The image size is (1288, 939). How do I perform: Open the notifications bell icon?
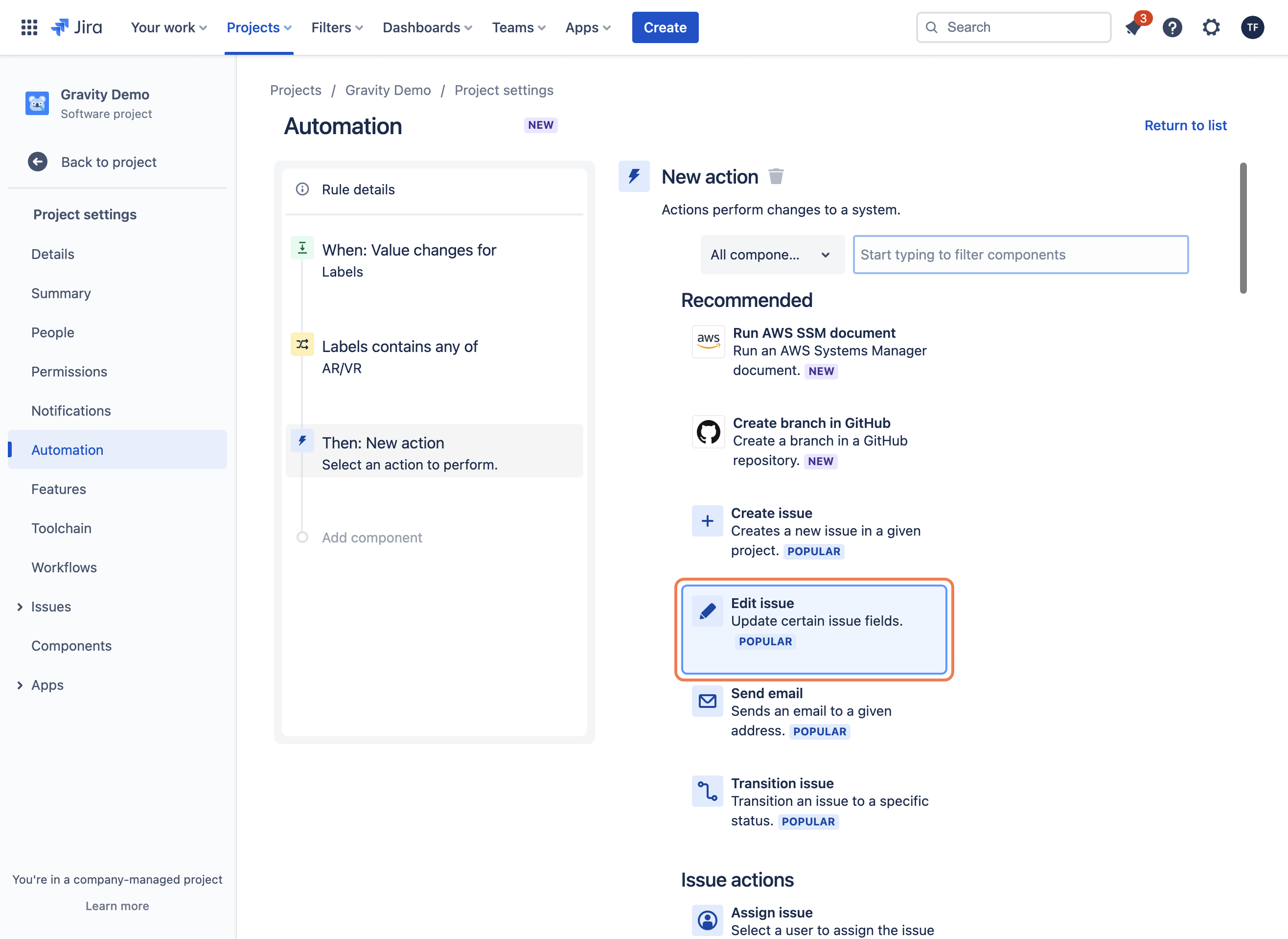click(x=1133, y=27)
